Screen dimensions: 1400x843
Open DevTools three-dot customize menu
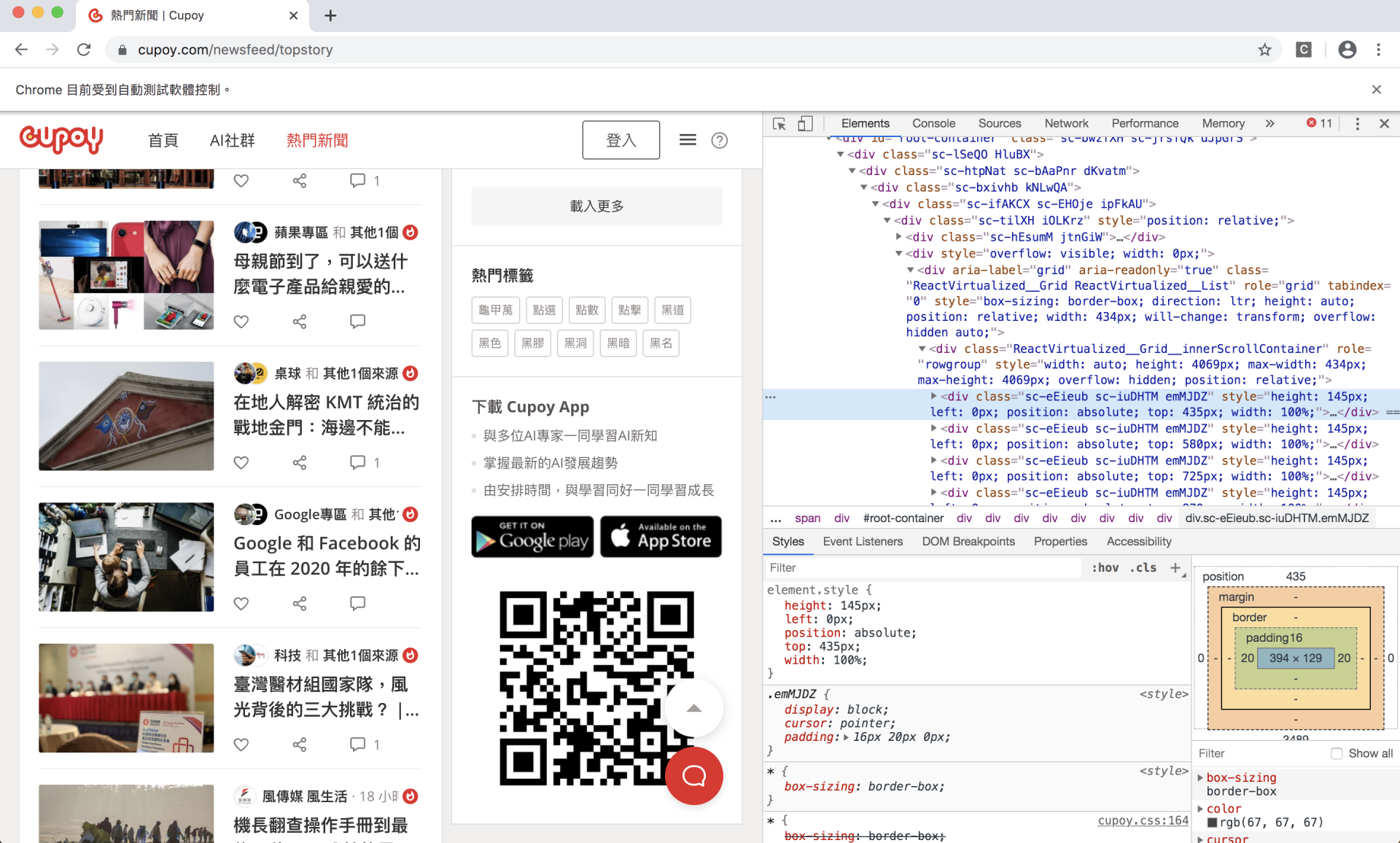1357,123
